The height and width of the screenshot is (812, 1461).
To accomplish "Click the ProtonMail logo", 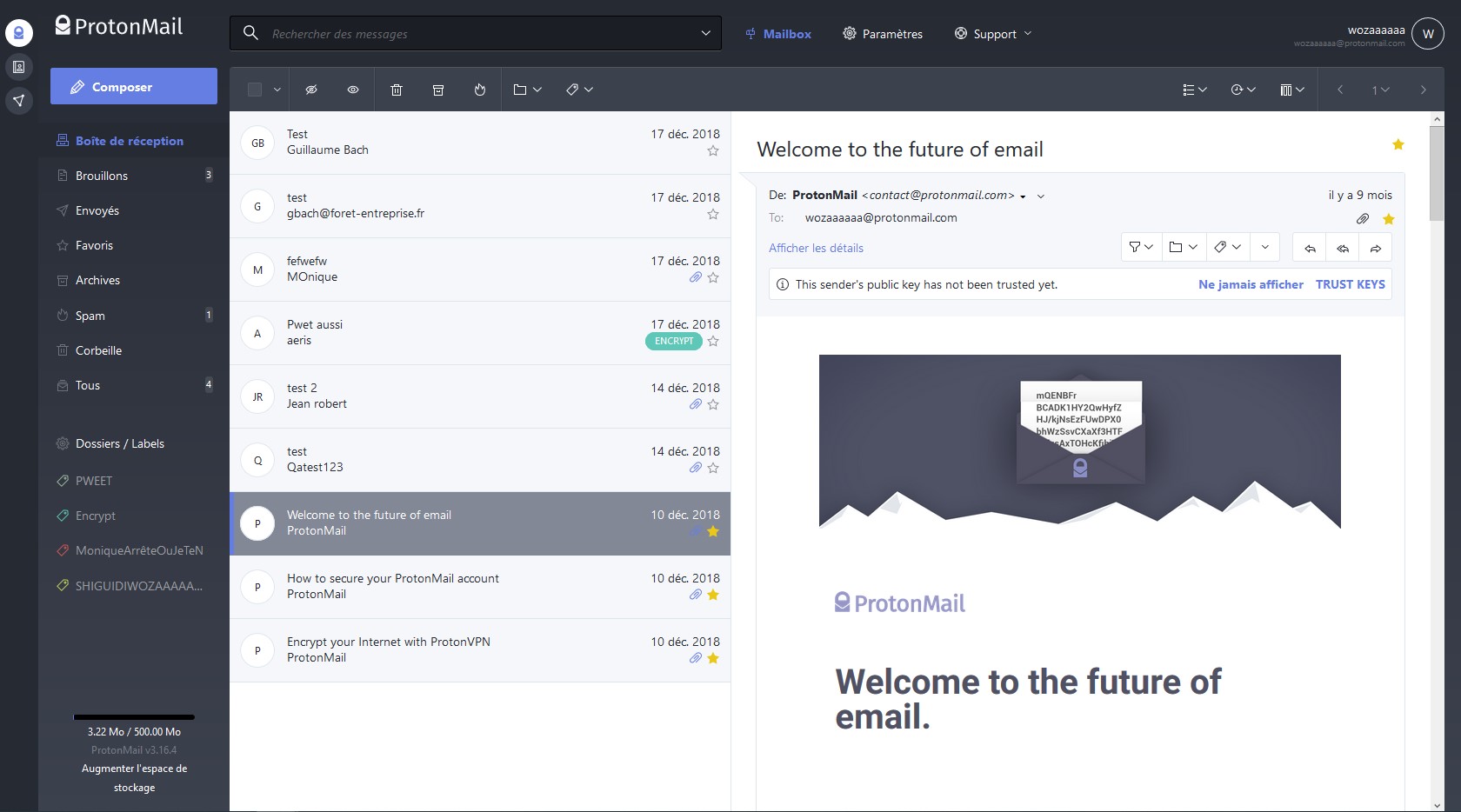I will tap(119, 26).
